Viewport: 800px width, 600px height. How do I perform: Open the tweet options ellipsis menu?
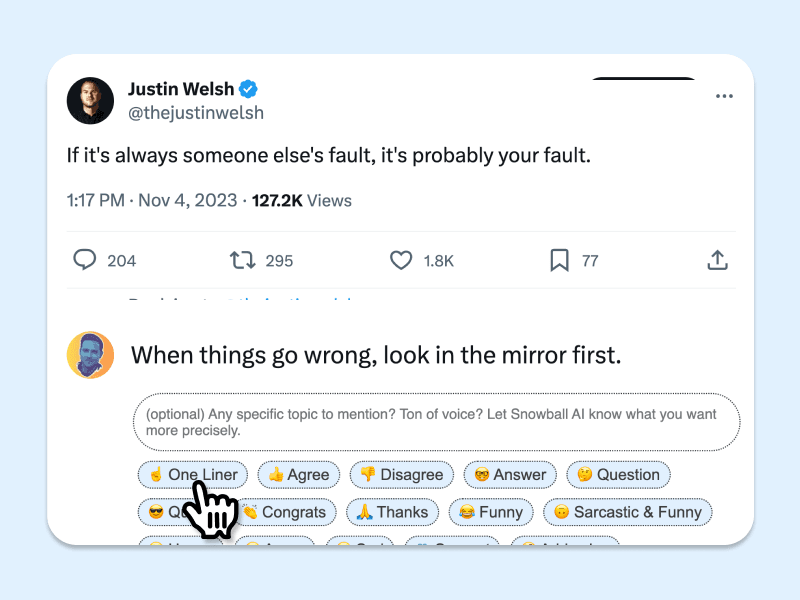pyautogui.click(x=724, y=95)
